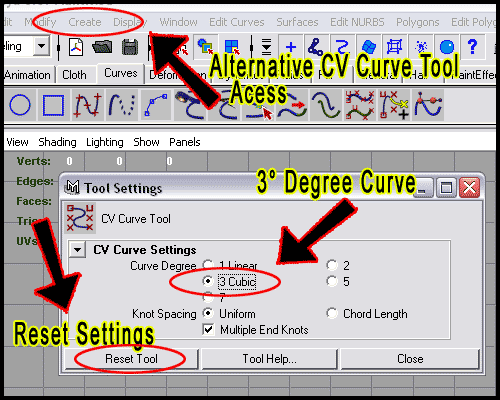Collapse the CV Curve Settings section

tap(77, 249)
